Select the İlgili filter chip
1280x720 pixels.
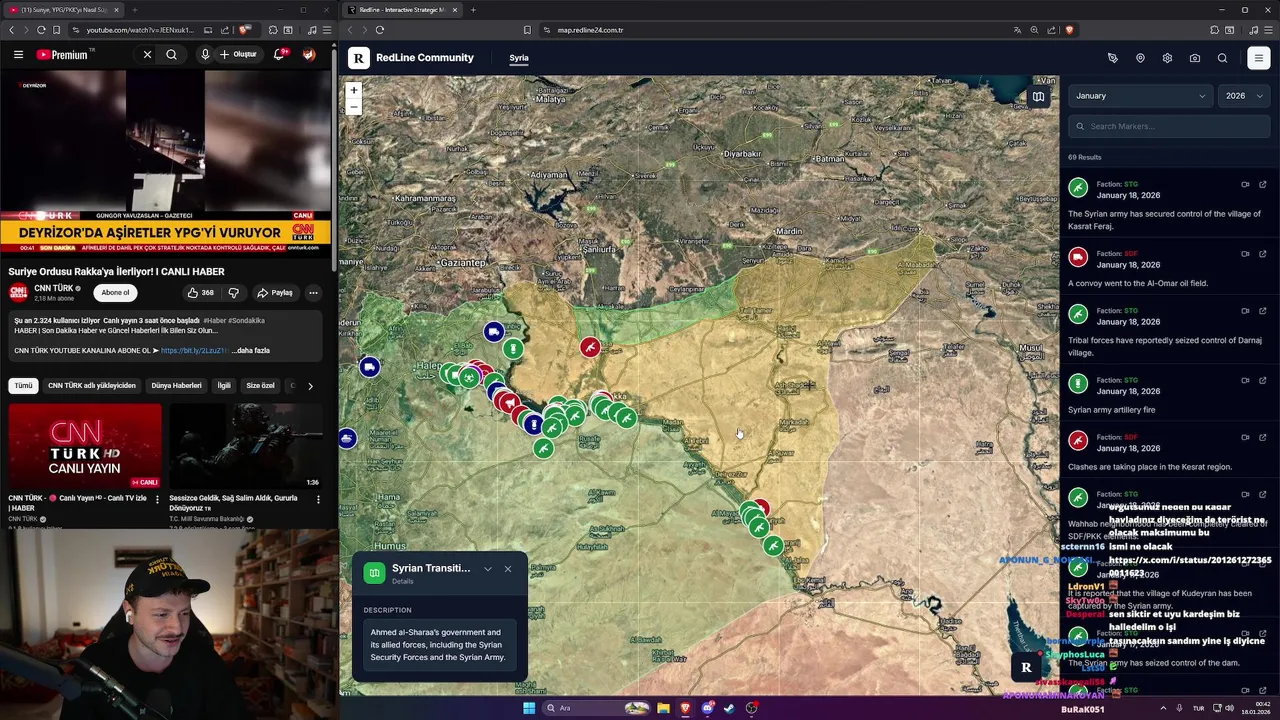(224, 385)
